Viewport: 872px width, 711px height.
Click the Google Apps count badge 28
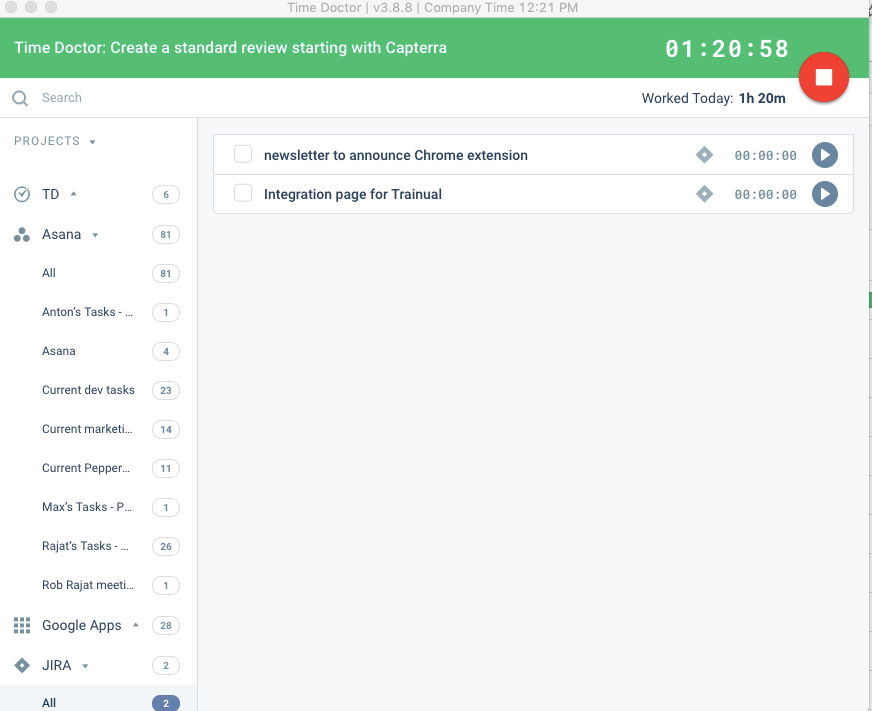[x=166, y=625]
